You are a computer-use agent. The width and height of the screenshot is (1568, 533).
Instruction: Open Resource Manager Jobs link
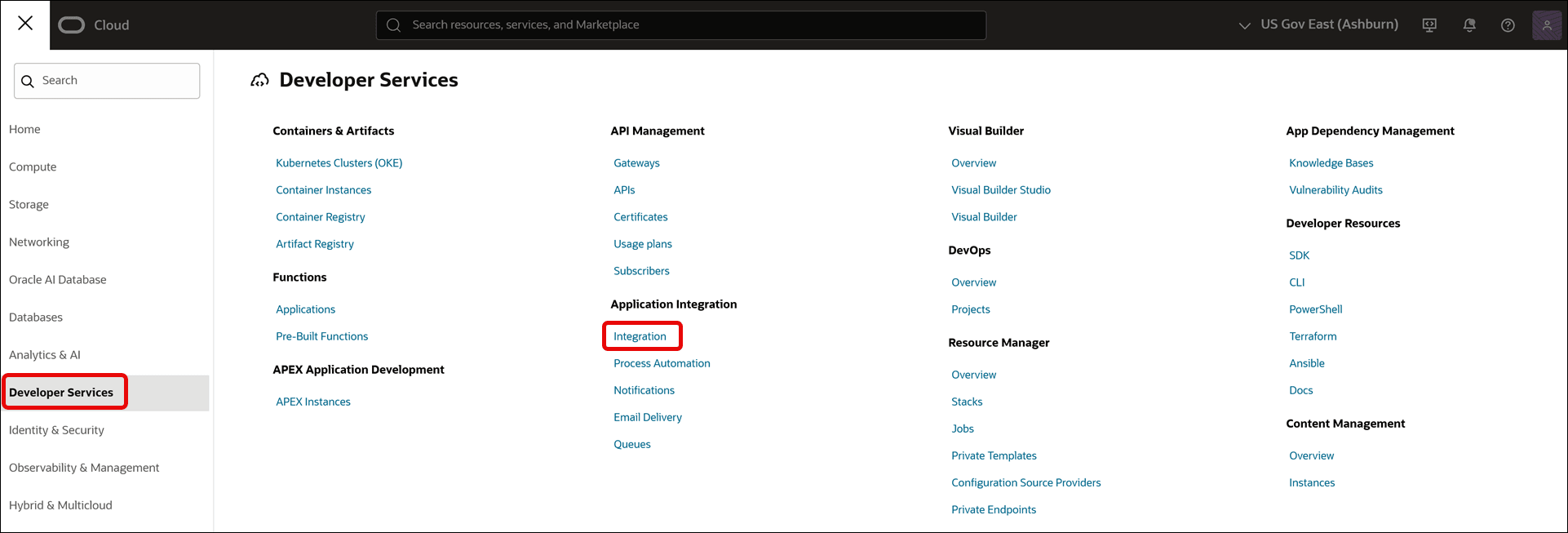(x=963, y=429)
